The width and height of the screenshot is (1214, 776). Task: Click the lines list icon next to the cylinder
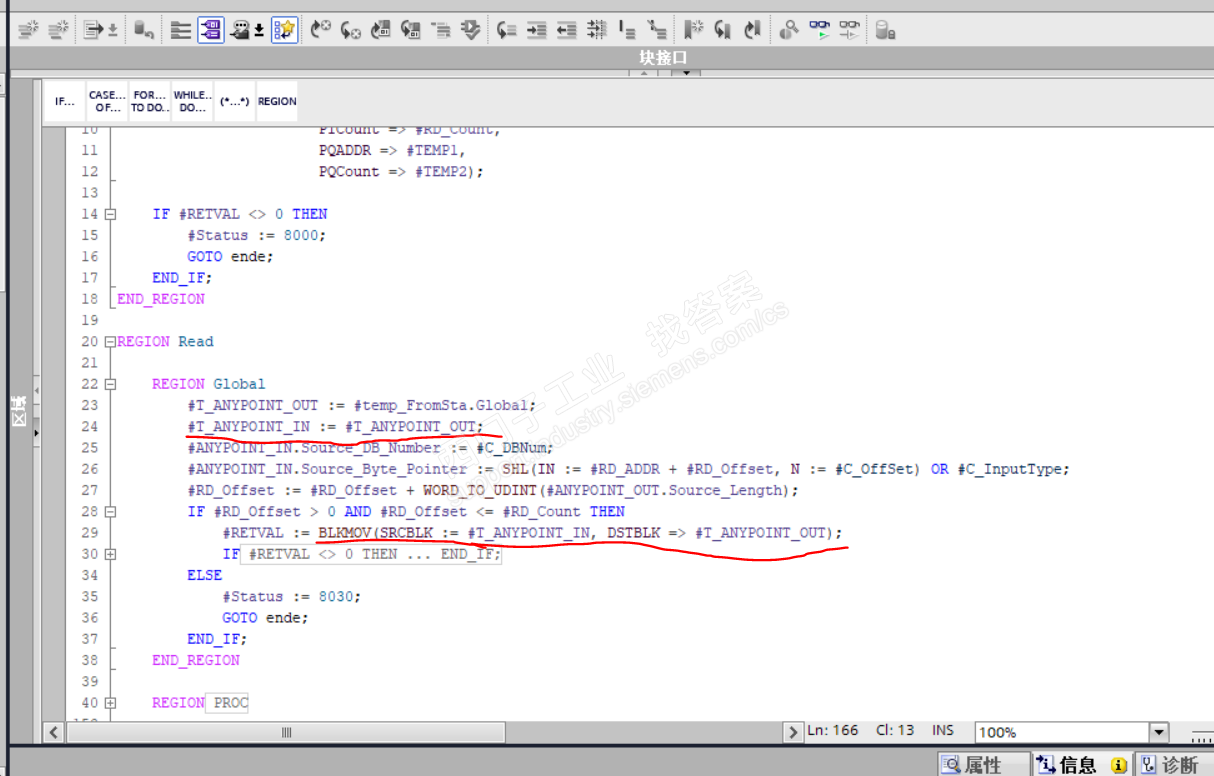point(180,30)
